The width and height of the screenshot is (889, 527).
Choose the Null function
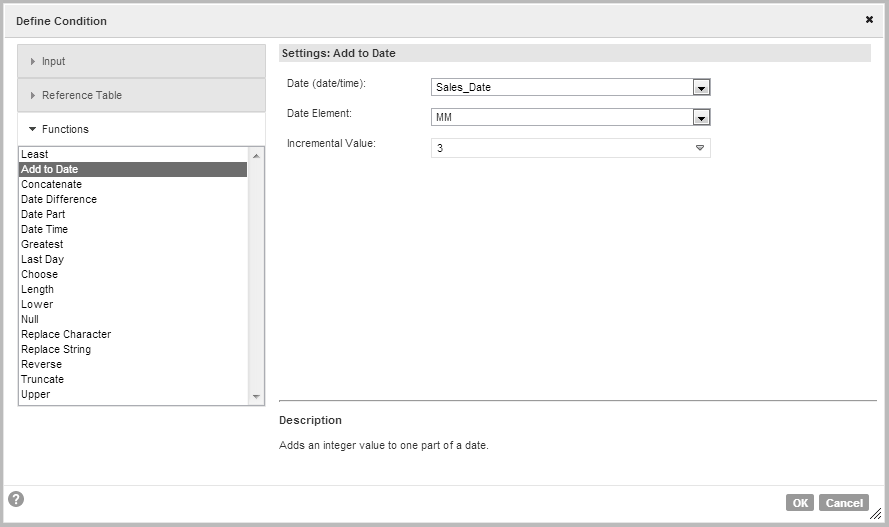tap(133, 320)
